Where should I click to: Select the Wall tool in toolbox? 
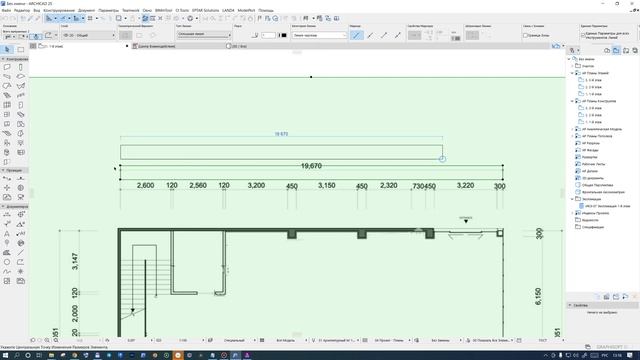(x=7, y=67)
